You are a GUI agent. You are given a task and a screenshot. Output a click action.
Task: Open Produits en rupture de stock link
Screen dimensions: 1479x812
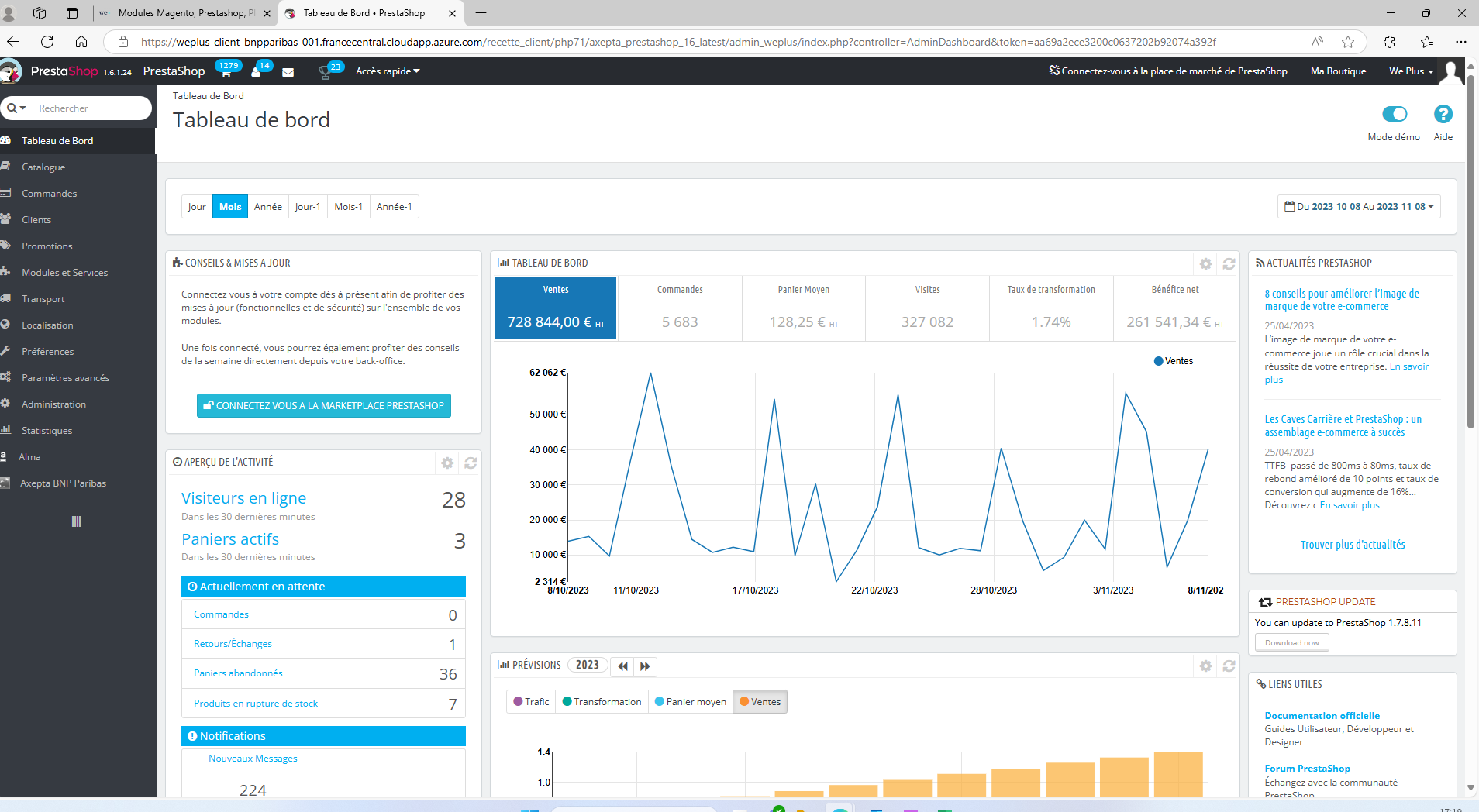click(256, 704)
